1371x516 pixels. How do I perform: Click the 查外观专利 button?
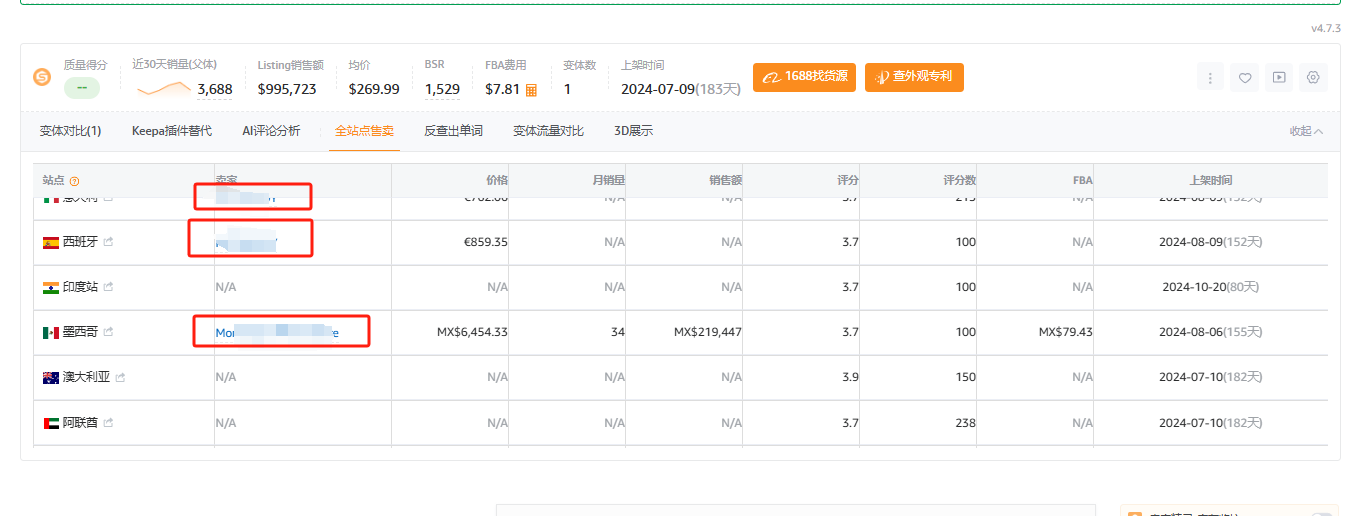pyautogui.click(x=914, y=77)
